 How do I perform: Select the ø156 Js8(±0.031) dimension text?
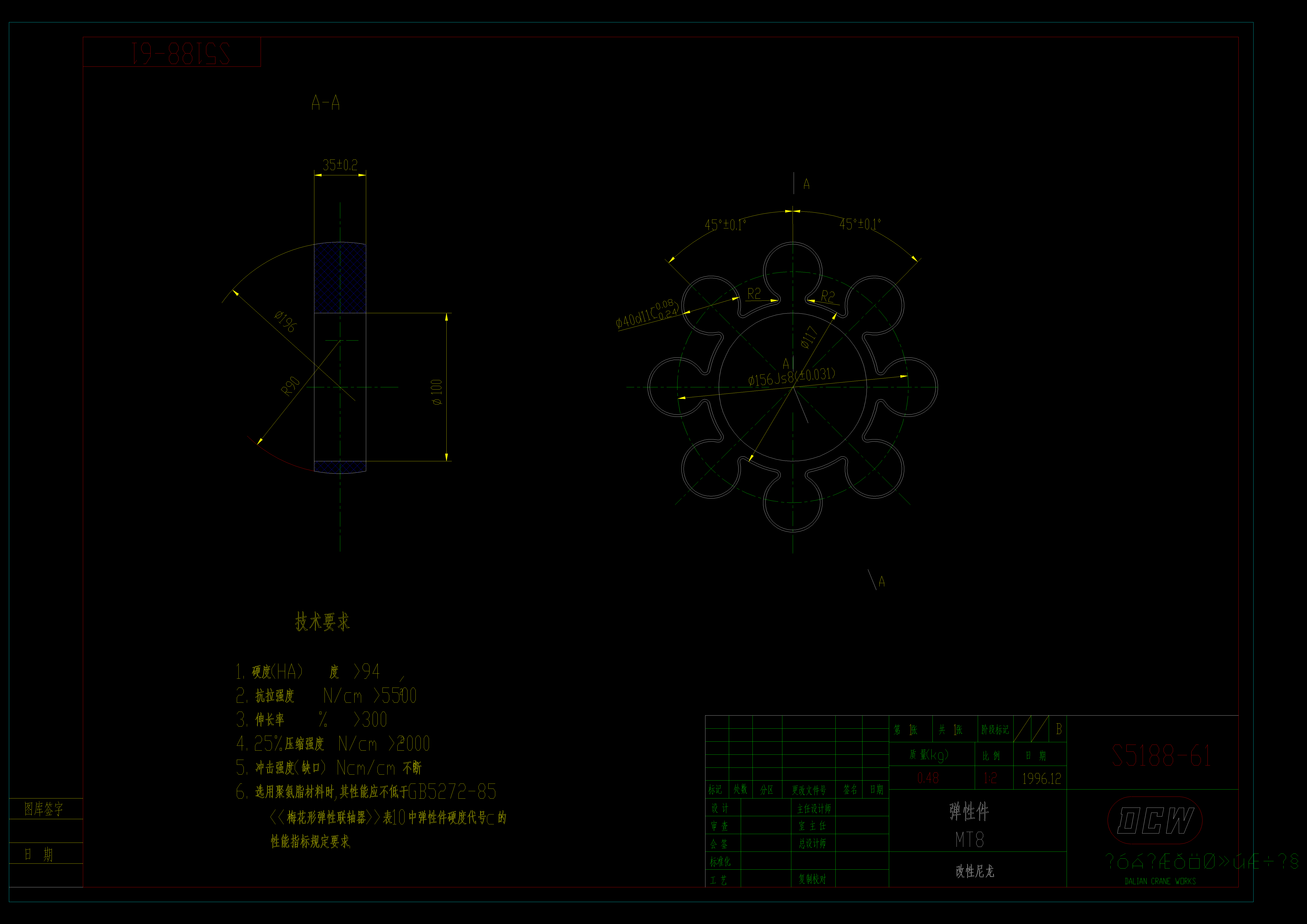(x=792, y=377)
